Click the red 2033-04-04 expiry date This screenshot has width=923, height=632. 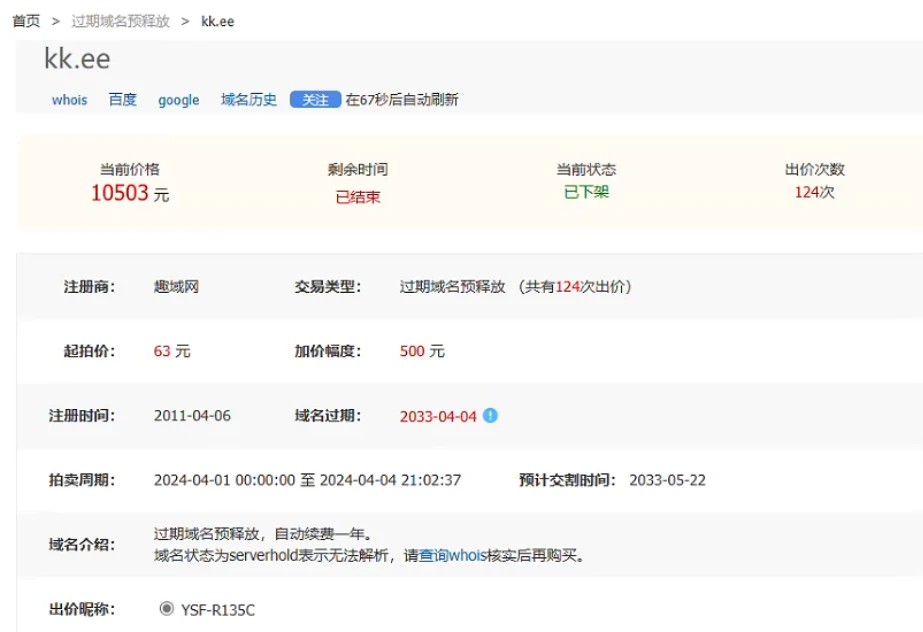pos(438,416)
